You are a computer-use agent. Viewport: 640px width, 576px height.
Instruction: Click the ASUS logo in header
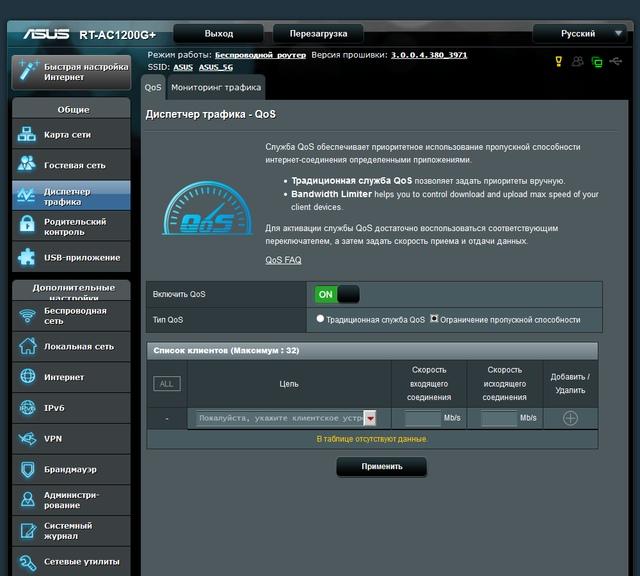point(46,34)
